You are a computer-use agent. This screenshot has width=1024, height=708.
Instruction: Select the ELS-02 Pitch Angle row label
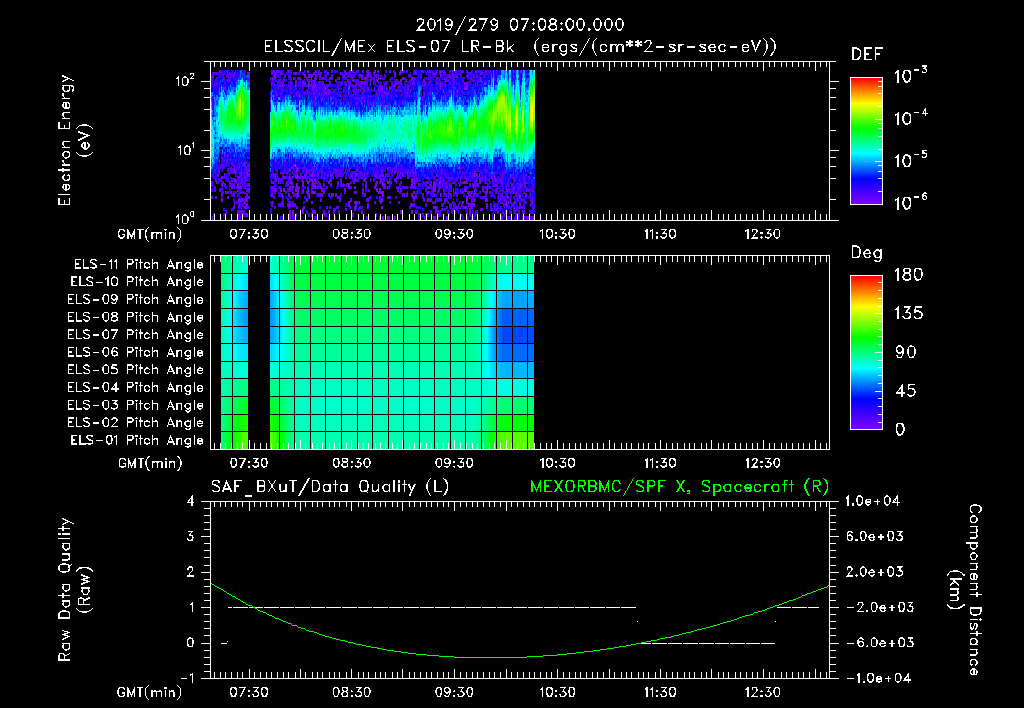click(135, 423)
